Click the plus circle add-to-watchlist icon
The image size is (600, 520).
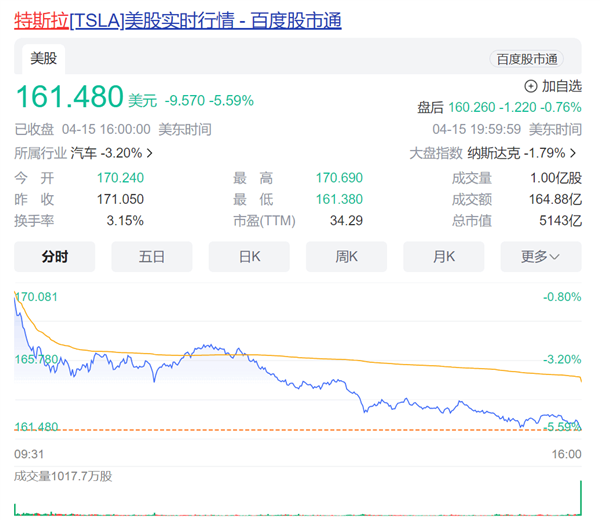pos(530,86)
